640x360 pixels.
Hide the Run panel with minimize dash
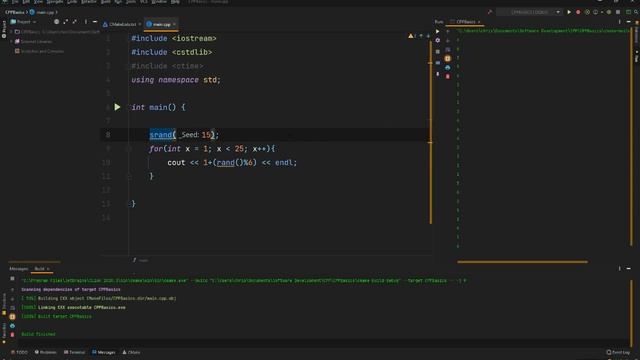(x=629, y=22)
